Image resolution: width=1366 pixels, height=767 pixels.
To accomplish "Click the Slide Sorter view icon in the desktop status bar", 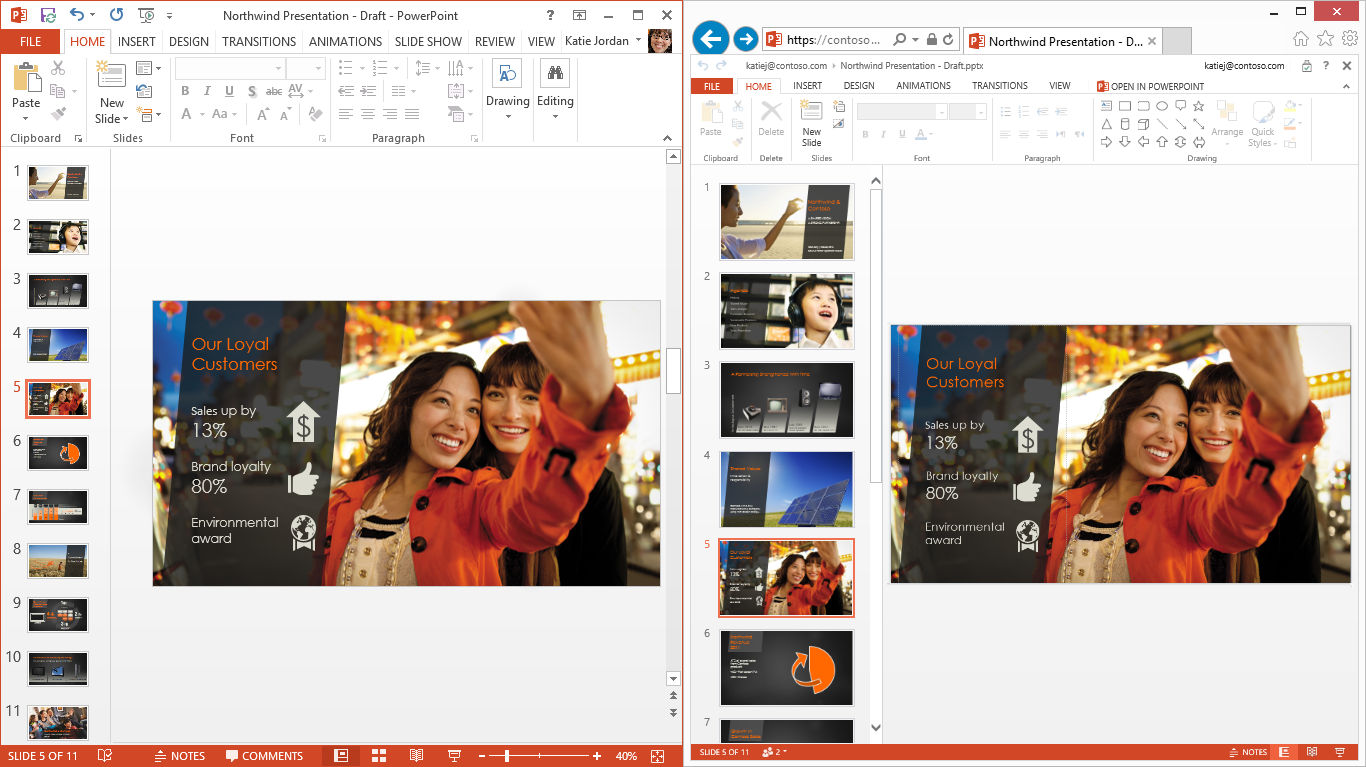I will coord(379,756).
